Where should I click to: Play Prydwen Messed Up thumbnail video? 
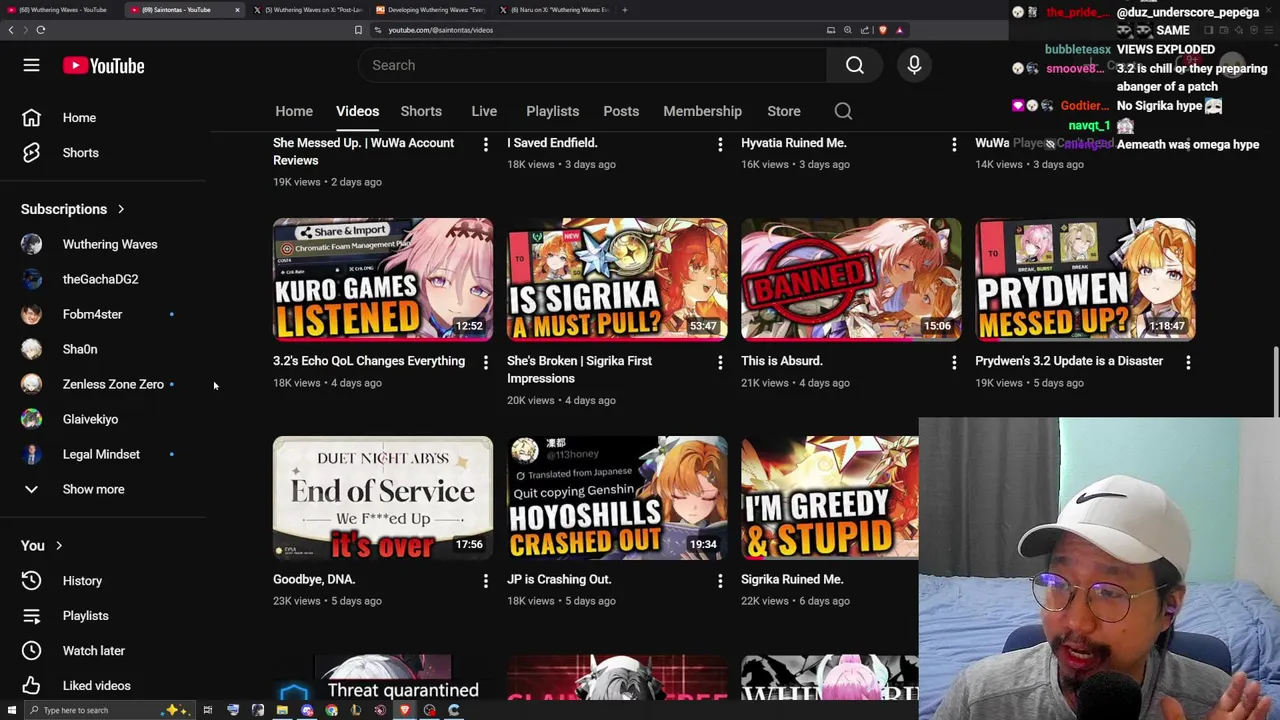point(1085,280)
